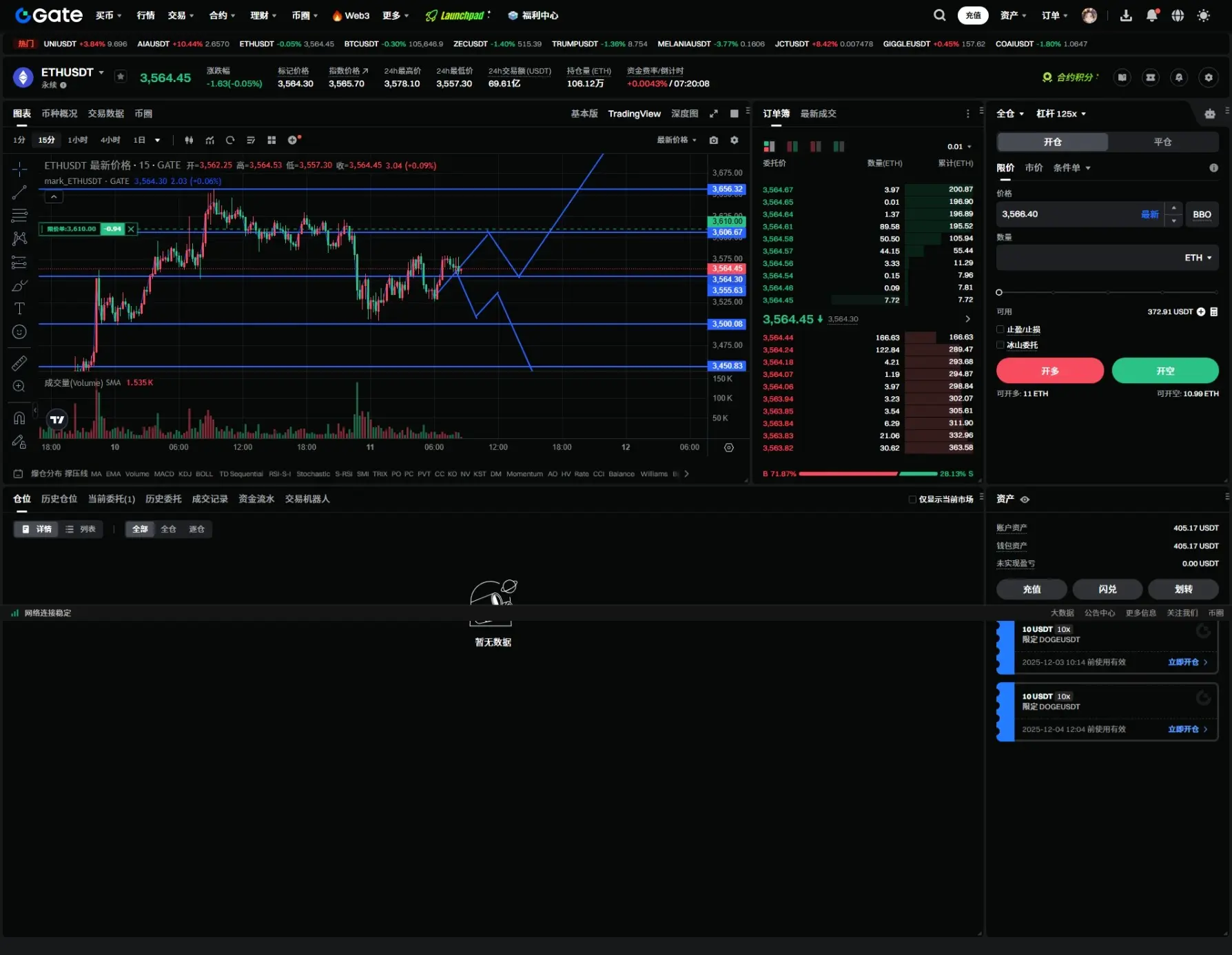Show order book with both bids and asks

point(769,146)
